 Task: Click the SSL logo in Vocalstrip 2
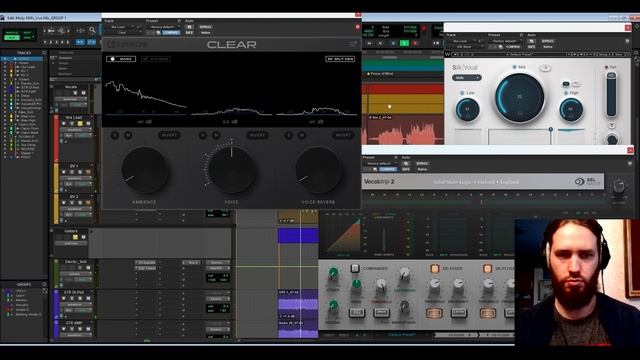coord(587,182)
